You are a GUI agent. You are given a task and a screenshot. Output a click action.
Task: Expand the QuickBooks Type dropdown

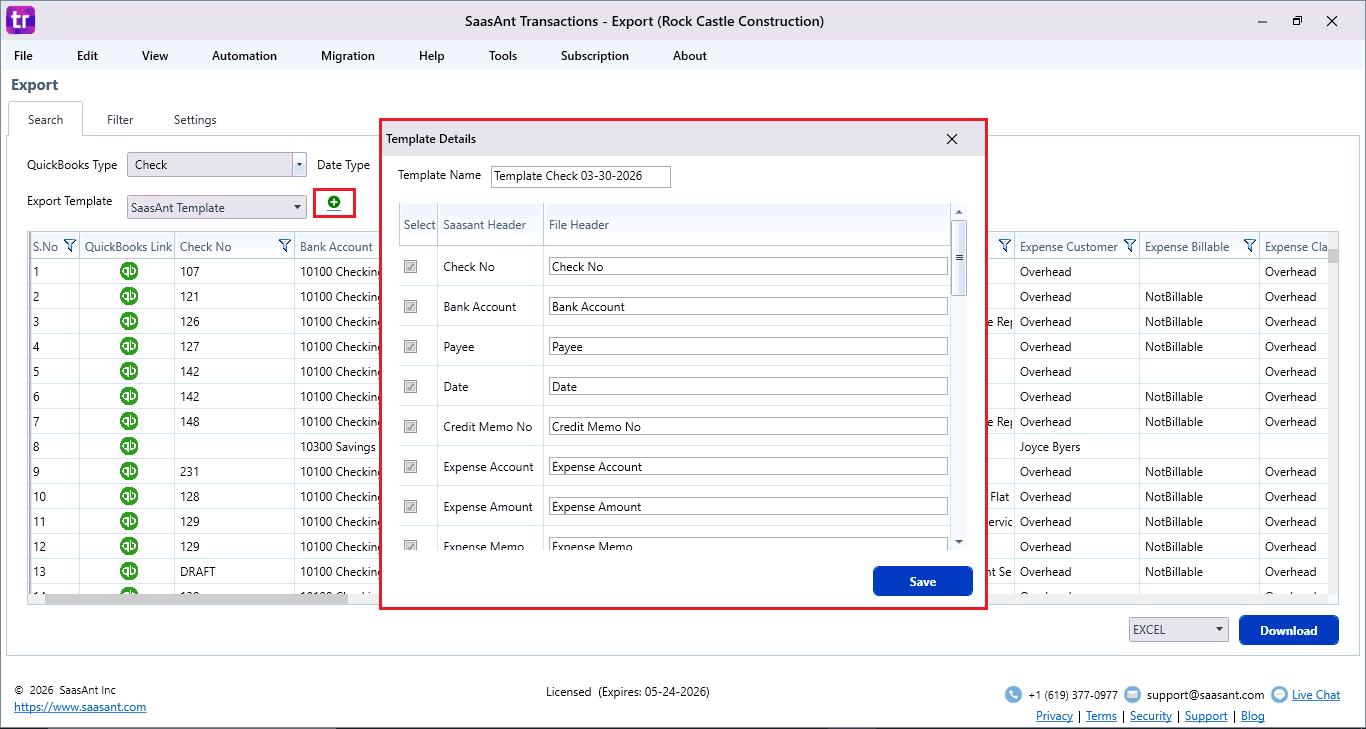(x=299, y=165)
